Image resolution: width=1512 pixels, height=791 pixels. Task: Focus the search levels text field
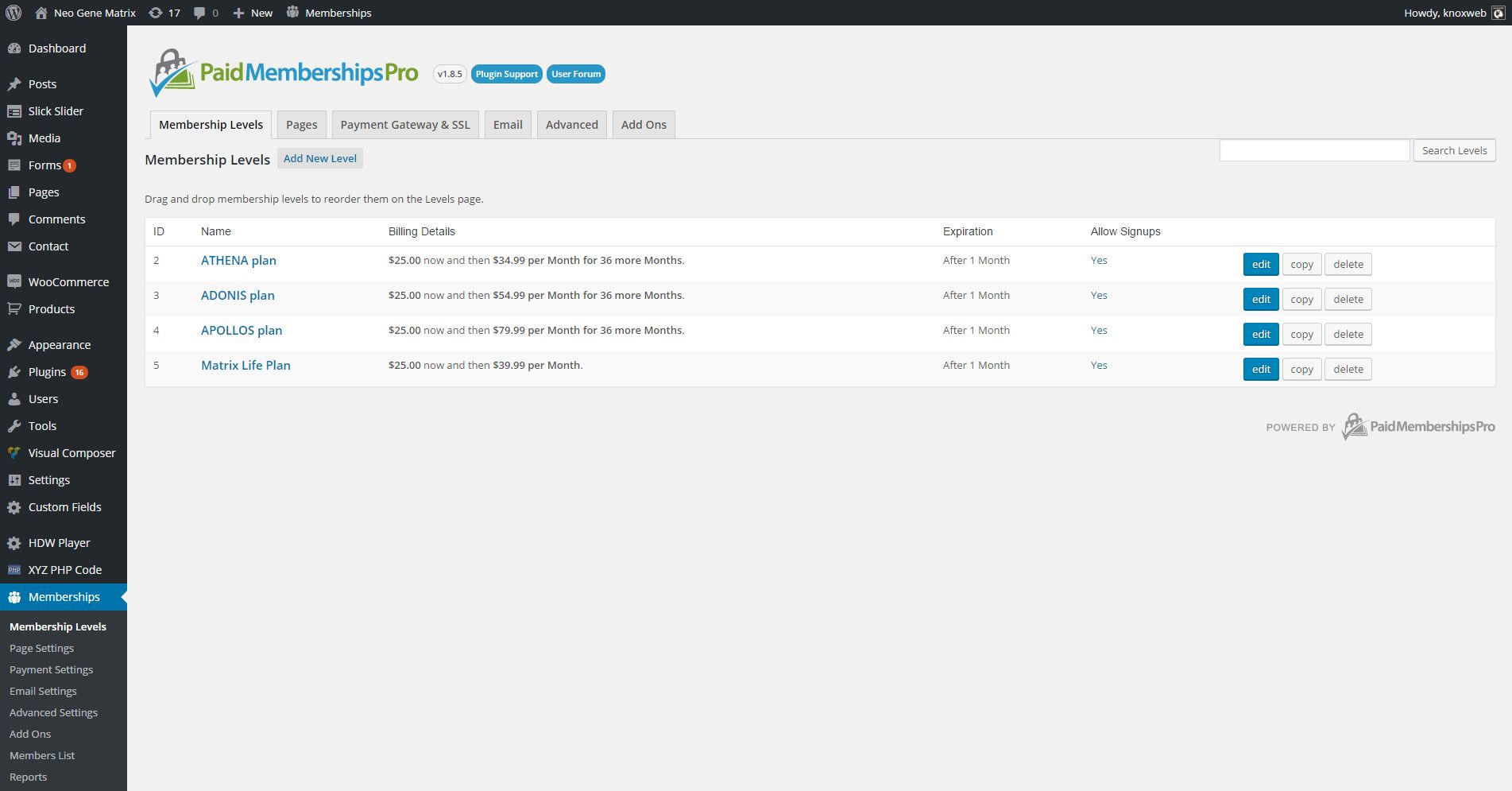[x=1315, y=150]
